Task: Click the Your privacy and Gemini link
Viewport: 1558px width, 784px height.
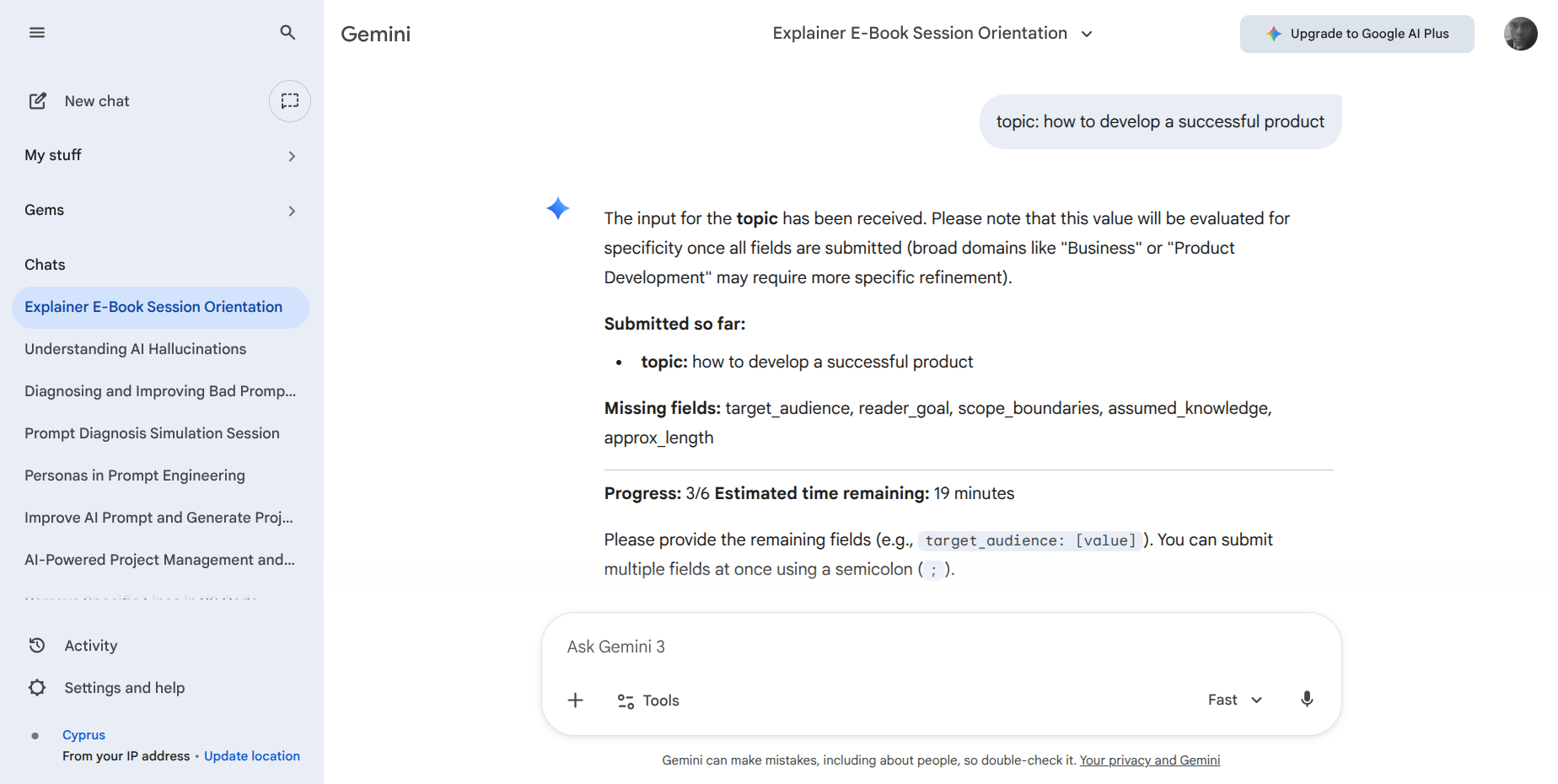Action: click(x=1149, y=760)
